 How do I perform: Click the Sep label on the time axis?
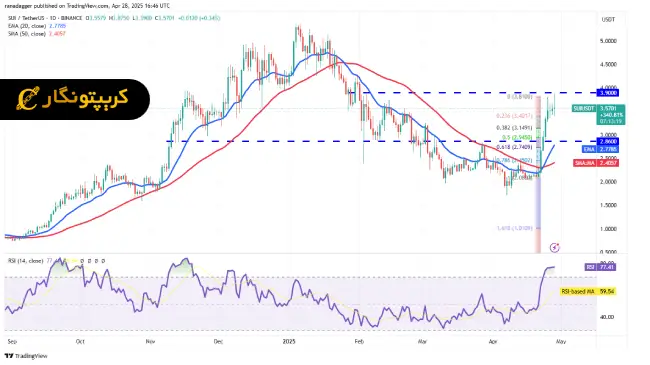[12, 341]
